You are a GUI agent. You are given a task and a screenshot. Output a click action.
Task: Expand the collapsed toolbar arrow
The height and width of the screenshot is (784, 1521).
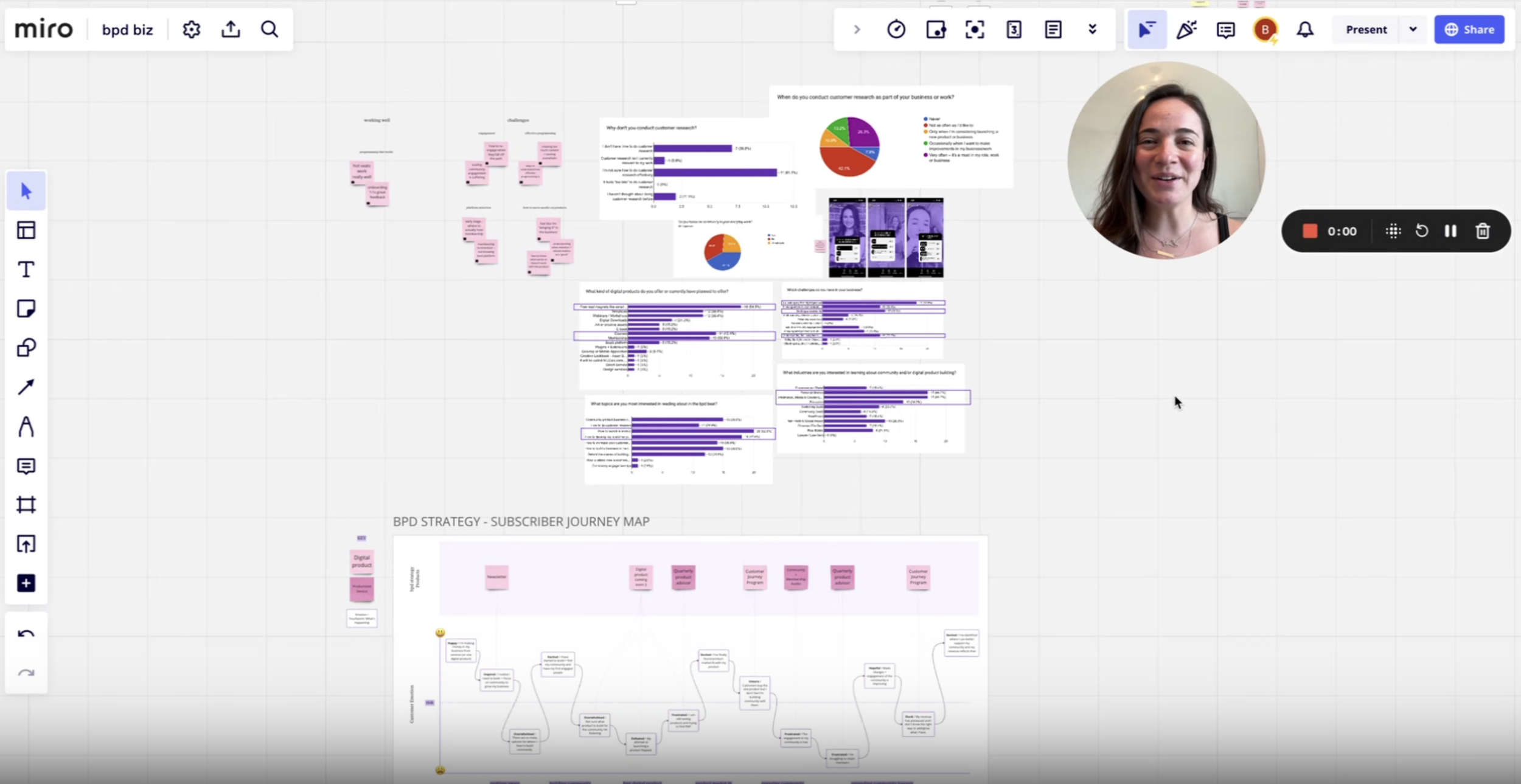857,29
